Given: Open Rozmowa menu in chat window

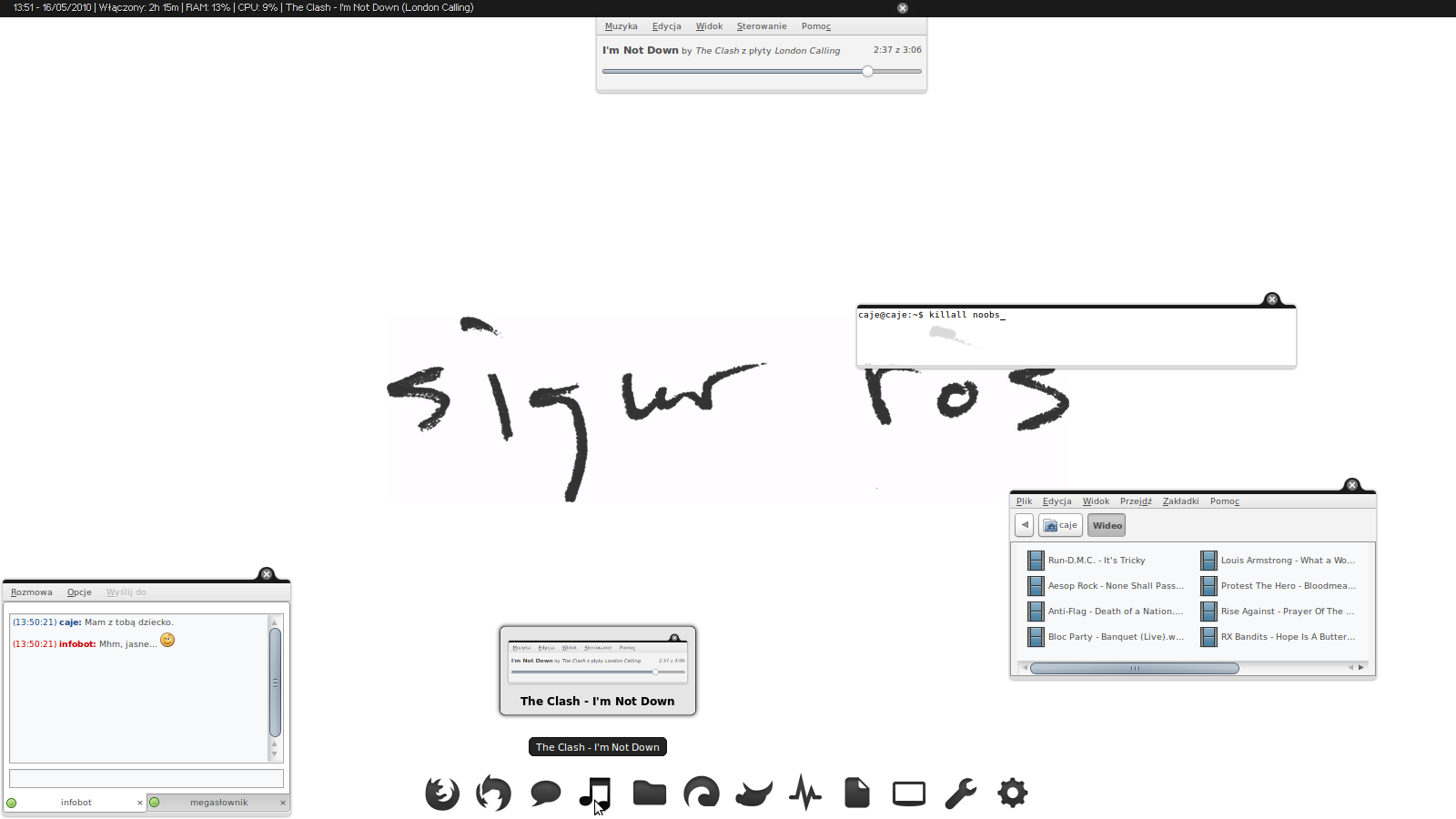Looking at the screenshot, I should 32,592.
